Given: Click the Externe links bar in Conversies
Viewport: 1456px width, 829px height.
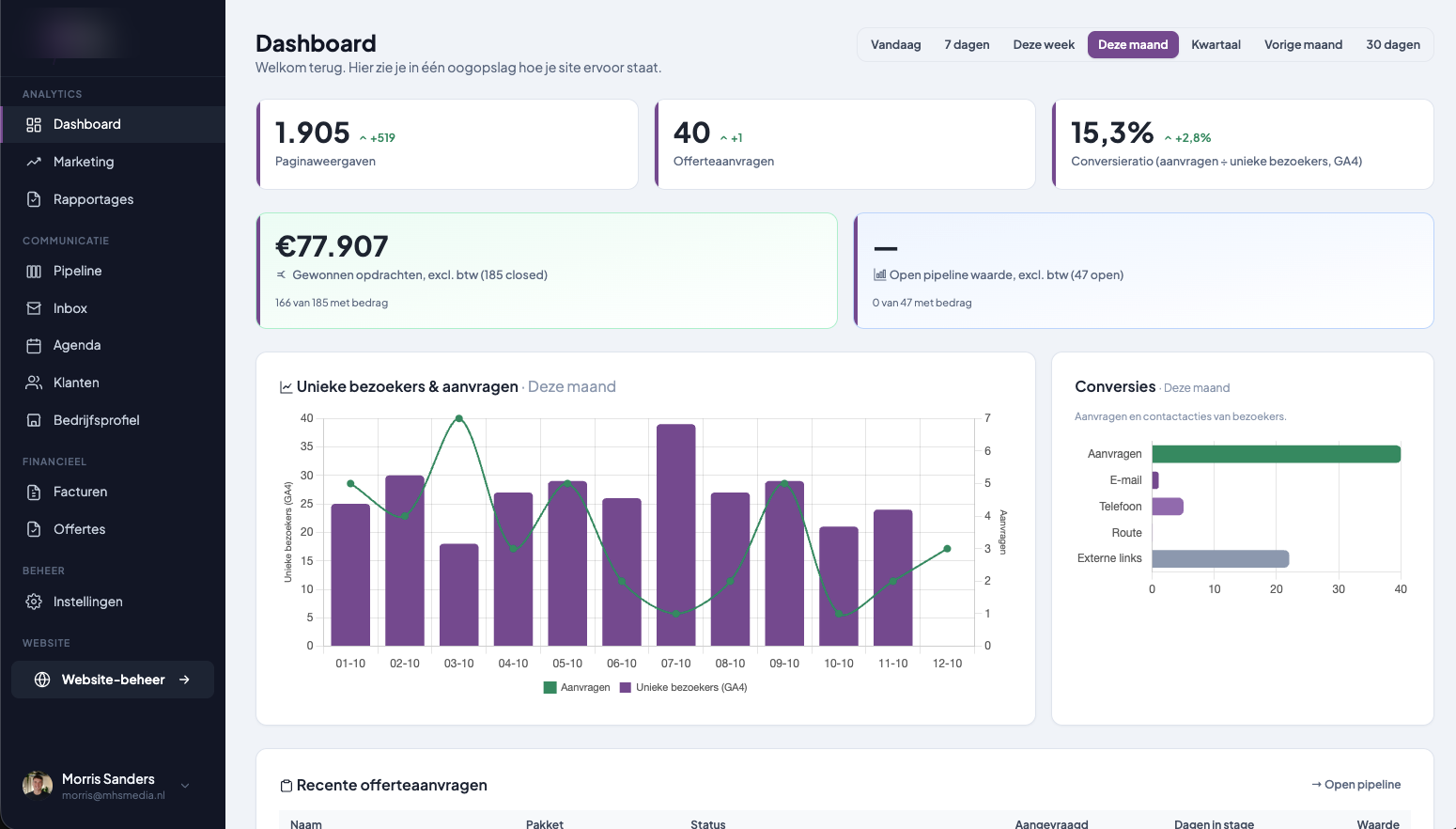Looking at the screenshot, I should pos(1220,558).
